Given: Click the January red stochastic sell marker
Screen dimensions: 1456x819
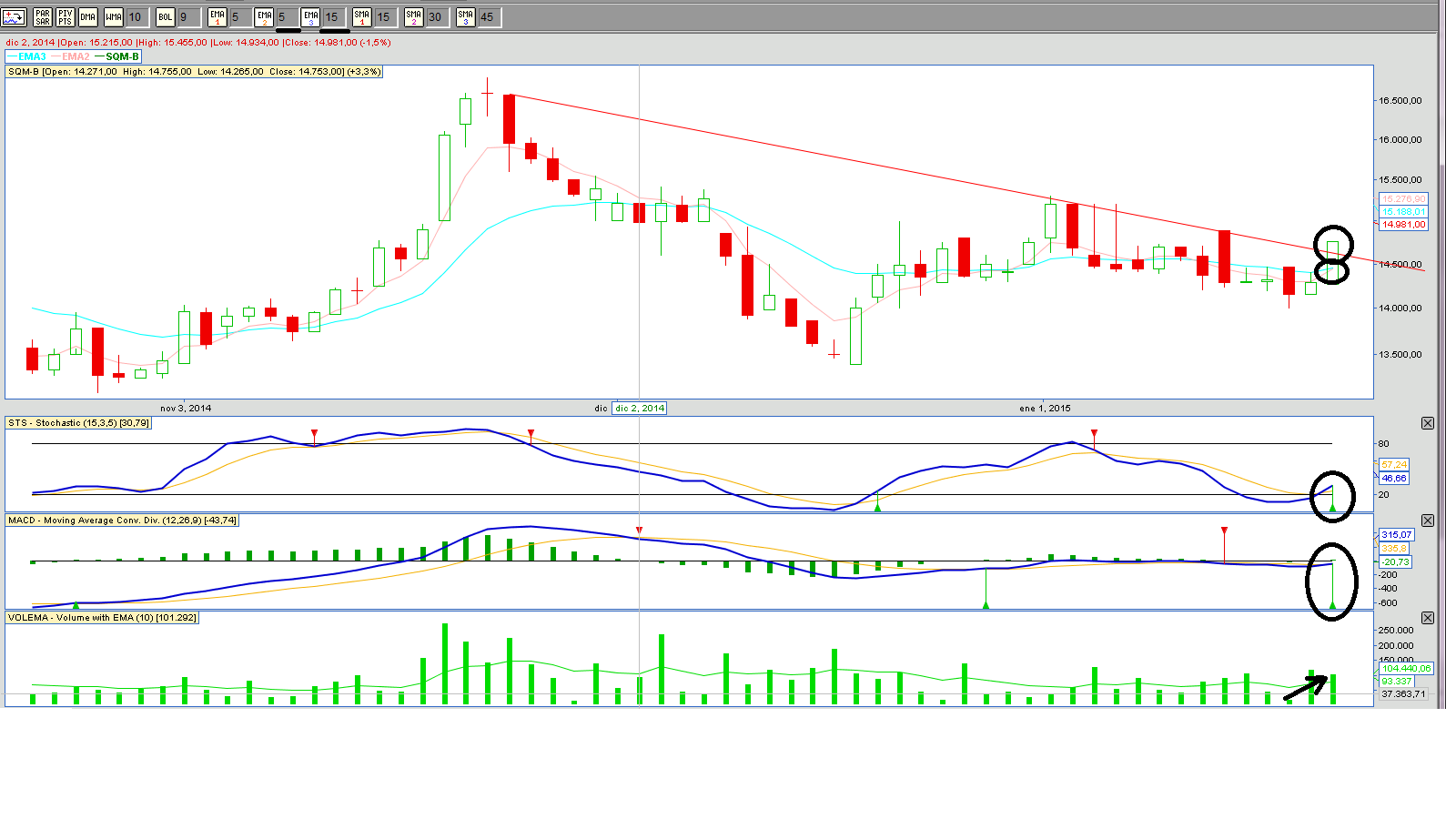Looking at the screenshot, I should pyautogui.click(x=1094, y=433).
